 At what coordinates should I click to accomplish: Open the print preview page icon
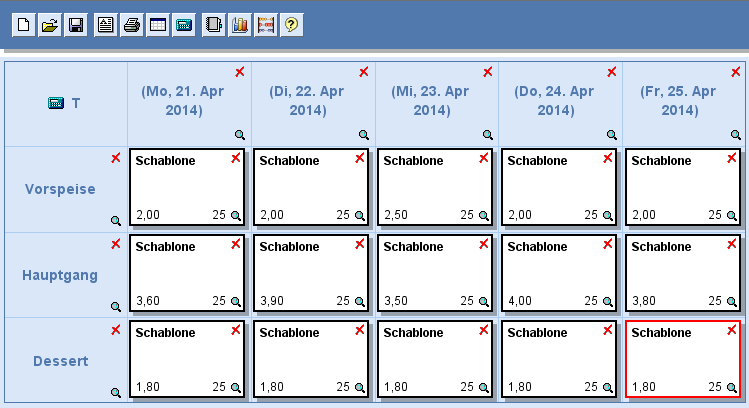point(106,25)
